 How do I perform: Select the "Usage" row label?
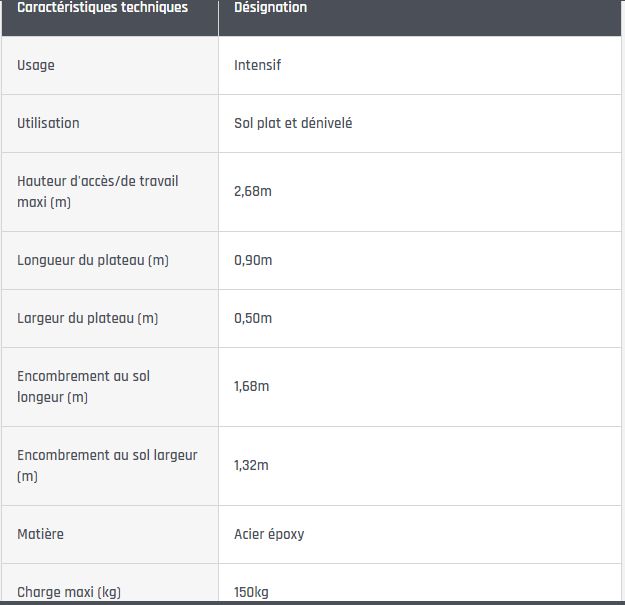[x=36, y=65]
